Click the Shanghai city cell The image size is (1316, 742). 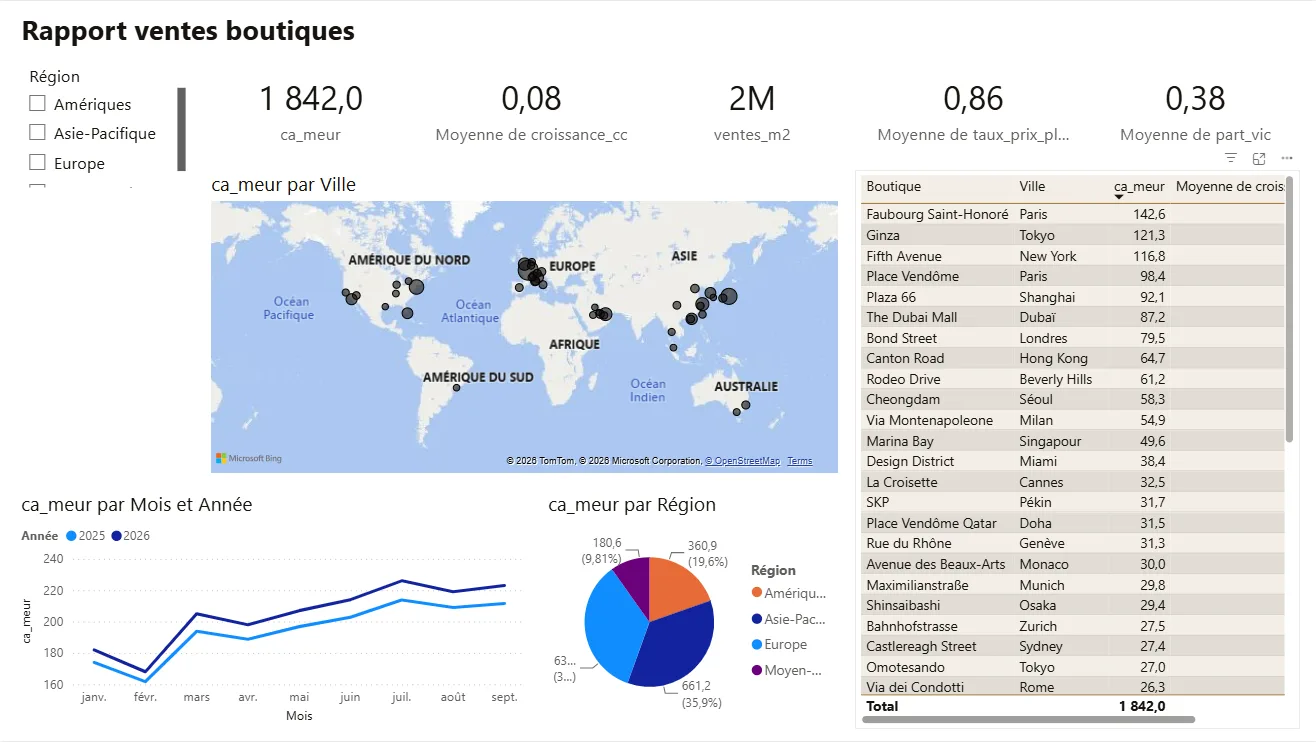click(x=1047, y=297)
